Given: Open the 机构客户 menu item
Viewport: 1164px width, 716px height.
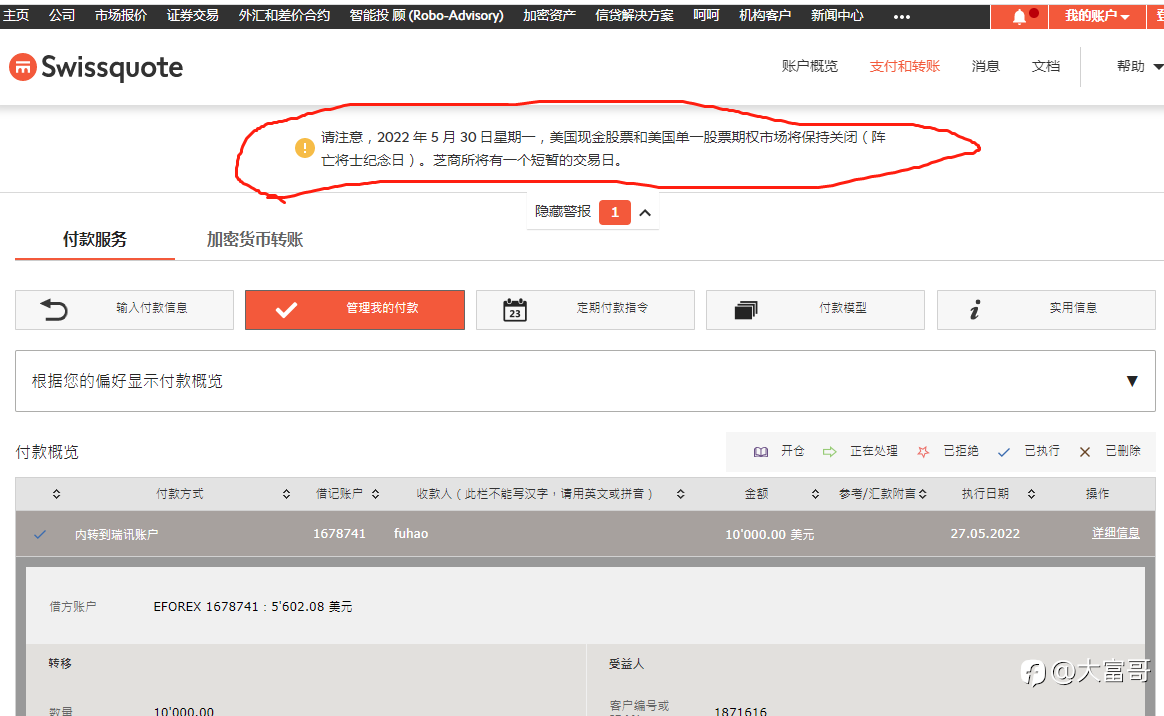Looking at the screenshot, I should (765, 15).
